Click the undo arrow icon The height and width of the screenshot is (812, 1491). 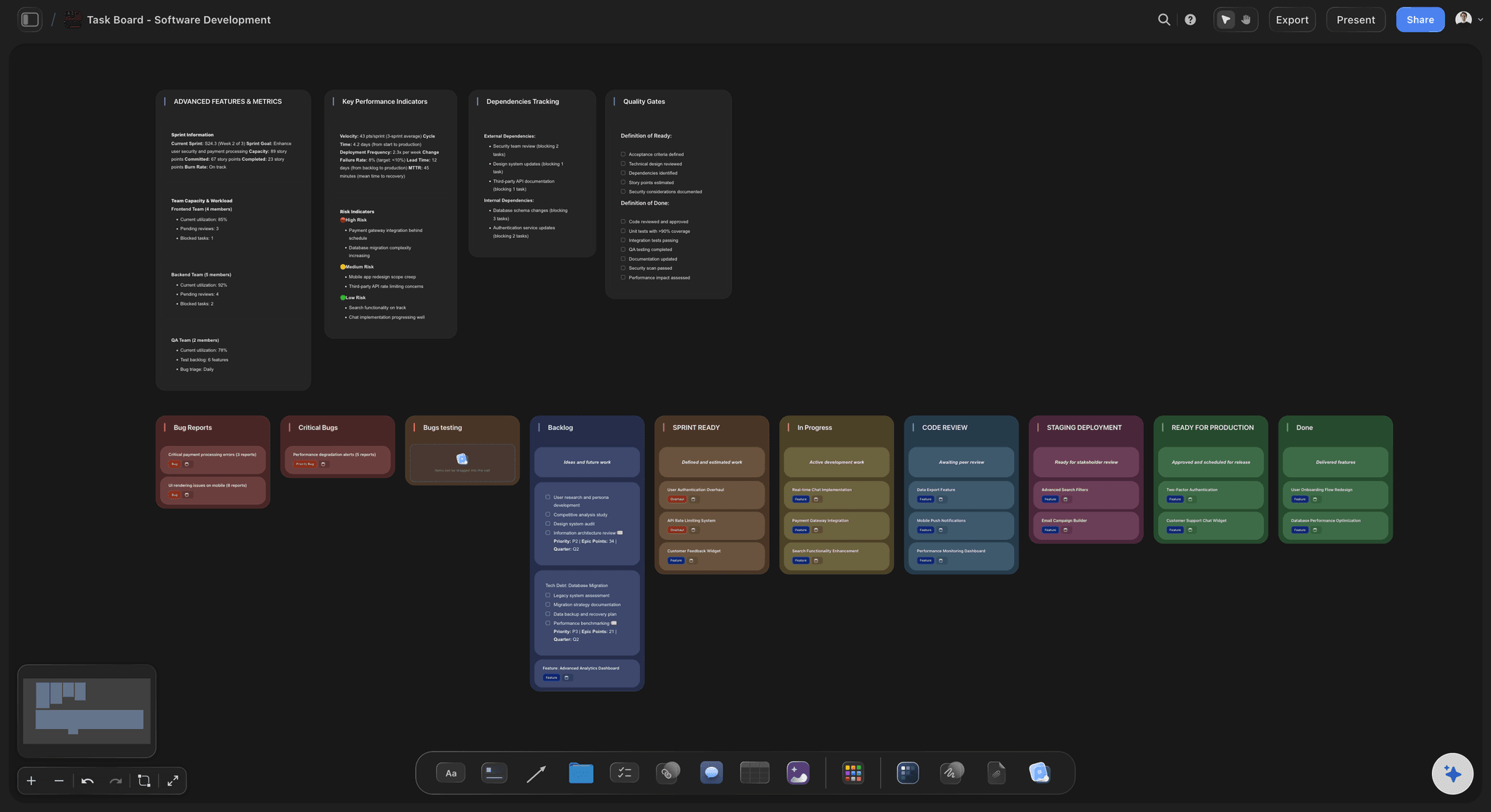pyautogui.click(x=87, y=781)
